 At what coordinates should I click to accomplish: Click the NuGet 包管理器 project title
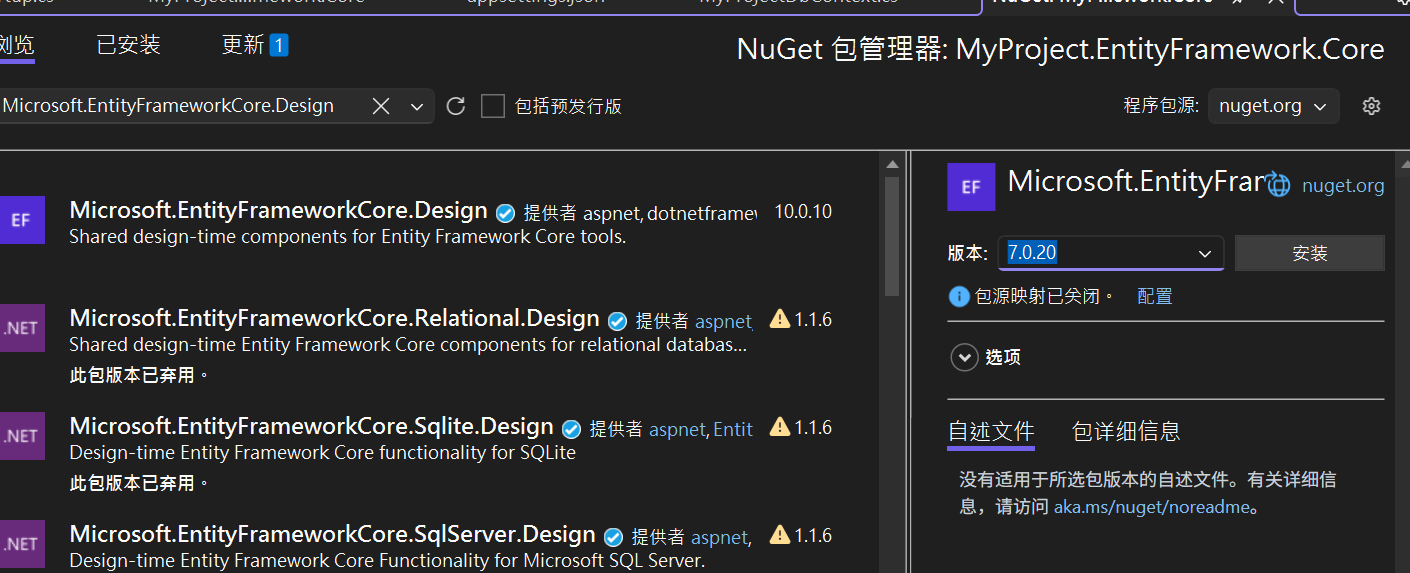[1060, 49]
